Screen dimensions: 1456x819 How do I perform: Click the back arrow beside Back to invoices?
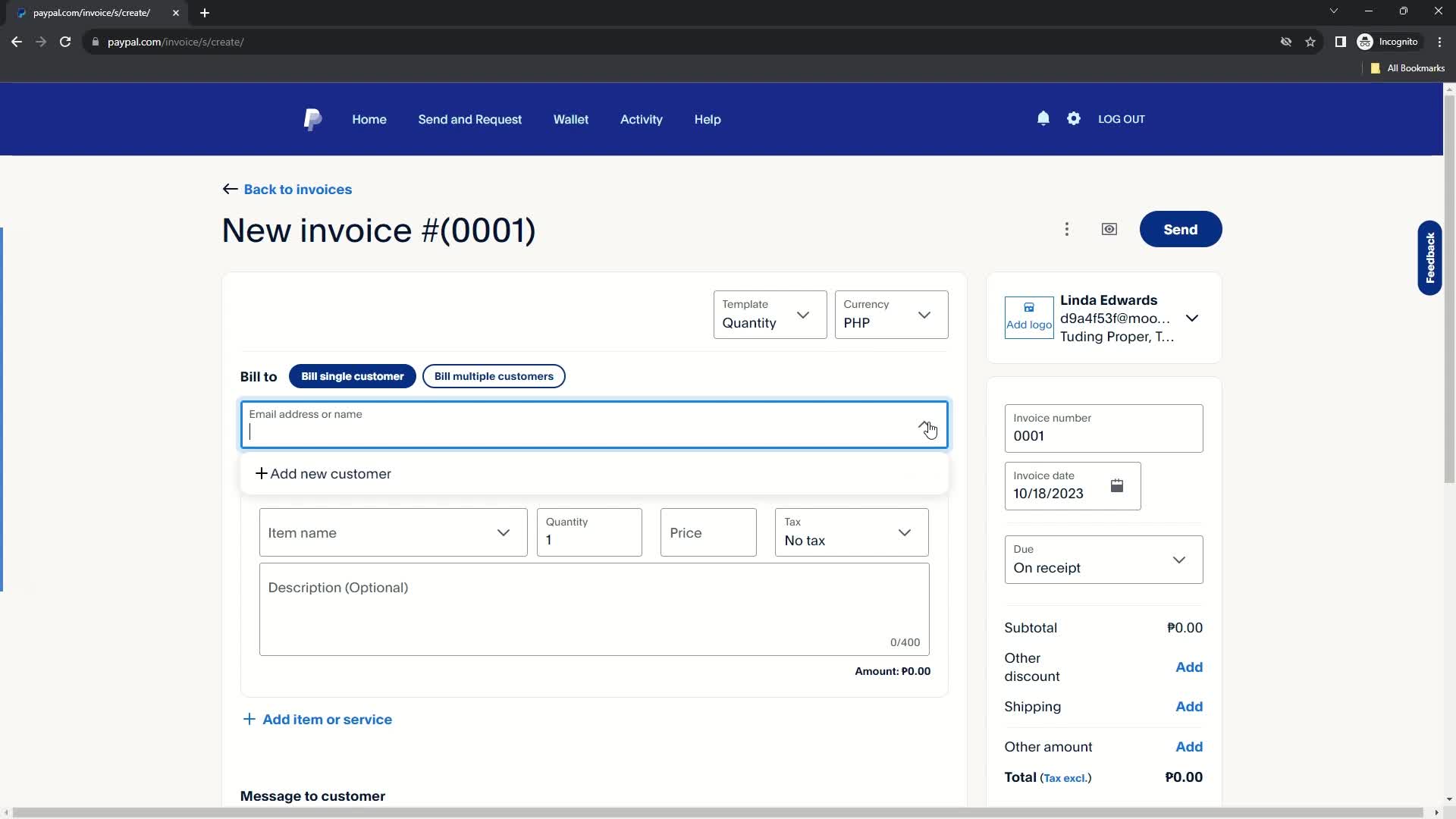pos(230,189)
